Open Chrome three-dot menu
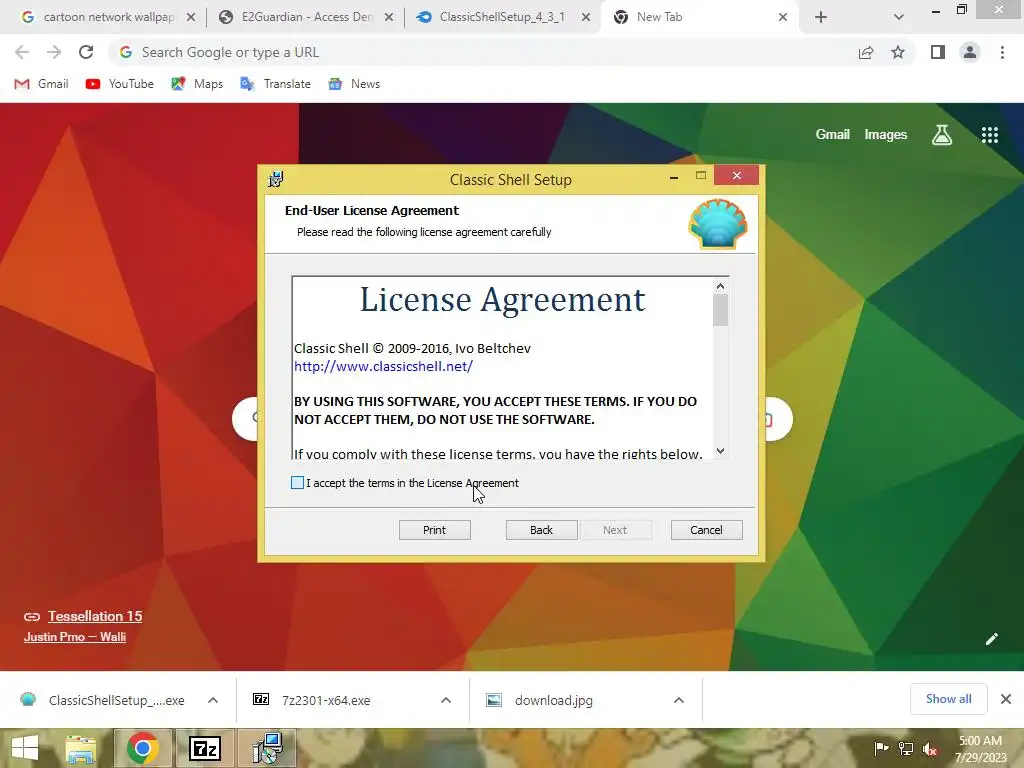The width and height of the screenshot is (1024, 768). (1002, 52)
